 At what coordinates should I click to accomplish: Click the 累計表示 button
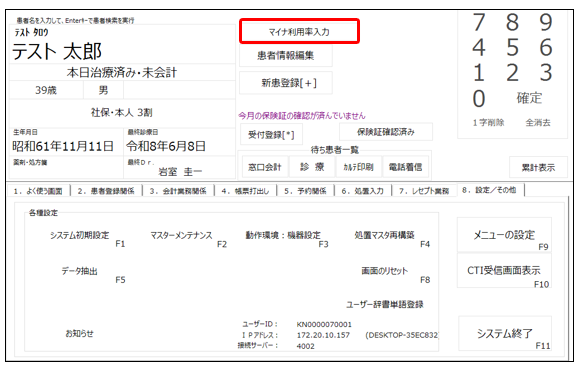point(538,167)
